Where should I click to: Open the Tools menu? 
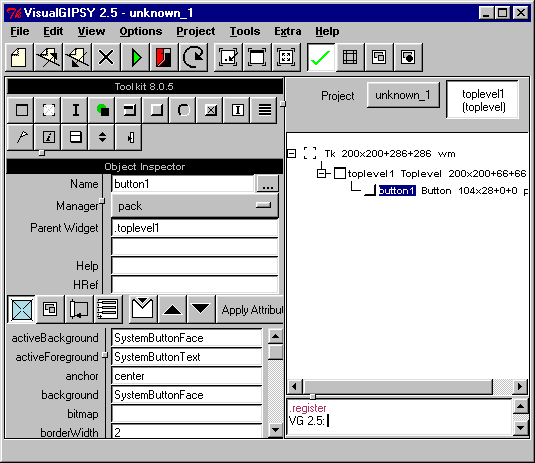pos(245,31)
